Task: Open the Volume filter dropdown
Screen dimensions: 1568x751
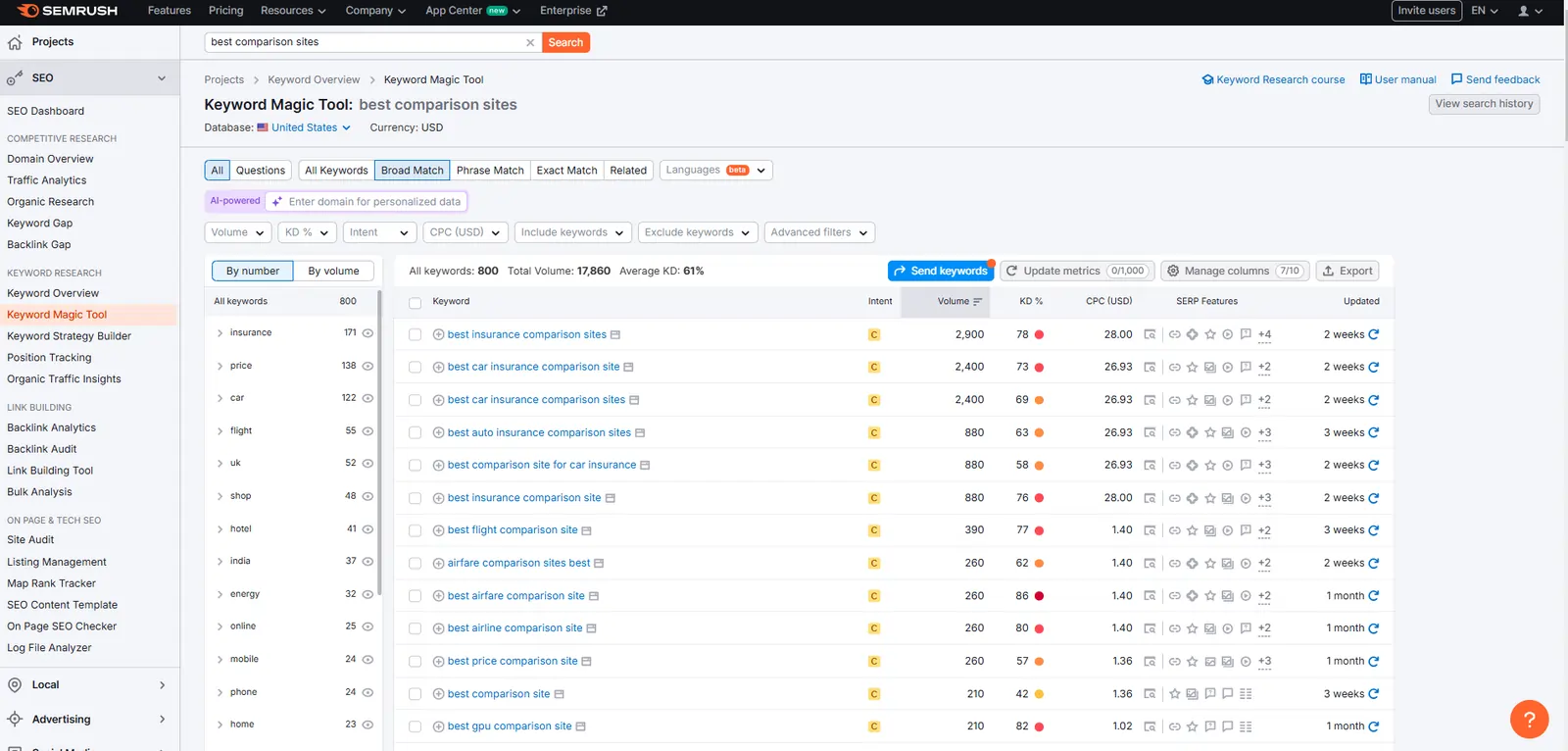Action: pos(238,232)
